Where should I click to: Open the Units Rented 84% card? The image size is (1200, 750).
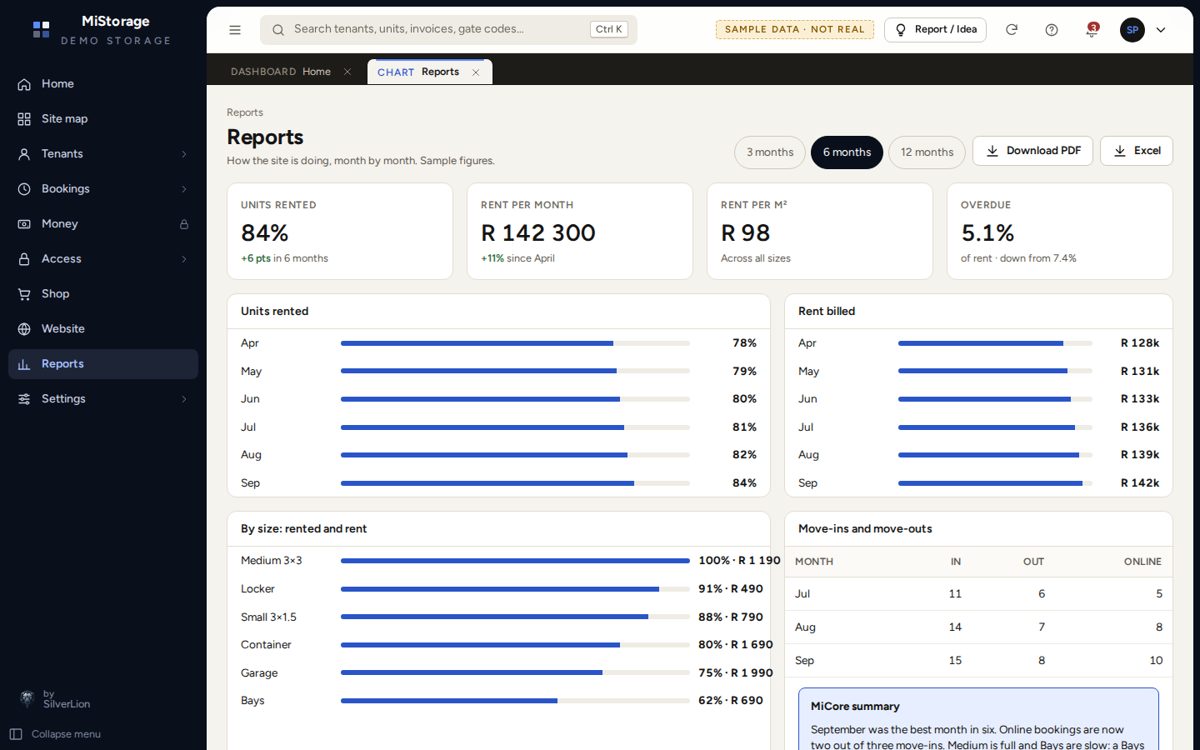[x=340, y=231]
